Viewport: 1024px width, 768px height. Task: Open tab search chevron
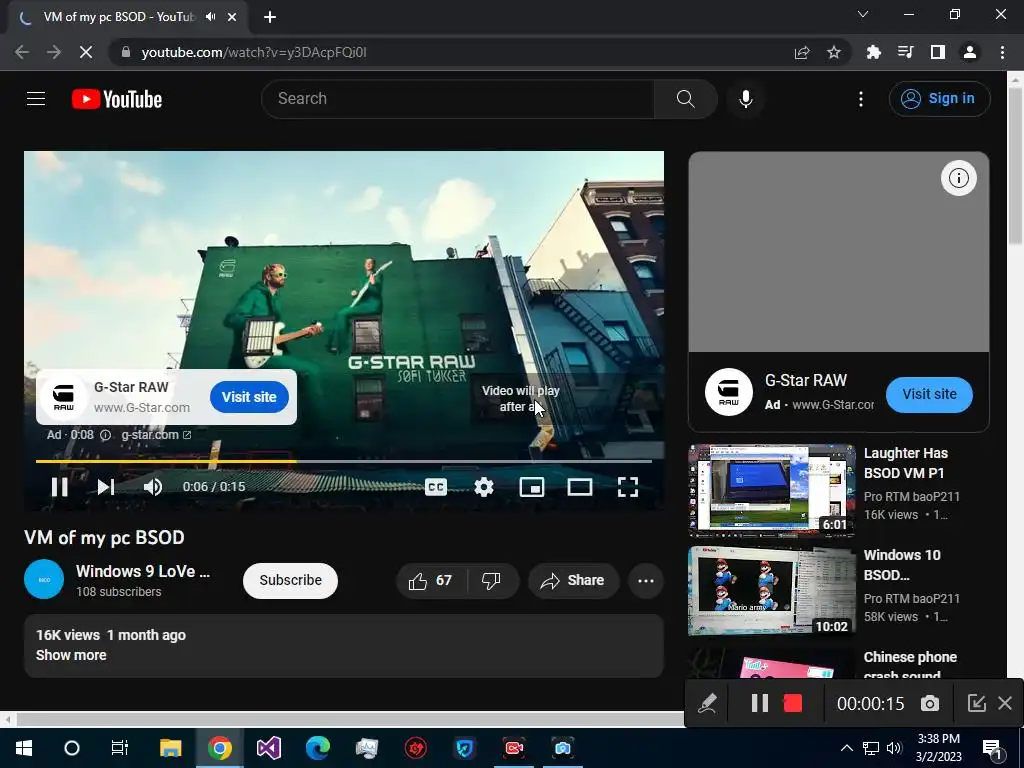click(x=863, y=14)
